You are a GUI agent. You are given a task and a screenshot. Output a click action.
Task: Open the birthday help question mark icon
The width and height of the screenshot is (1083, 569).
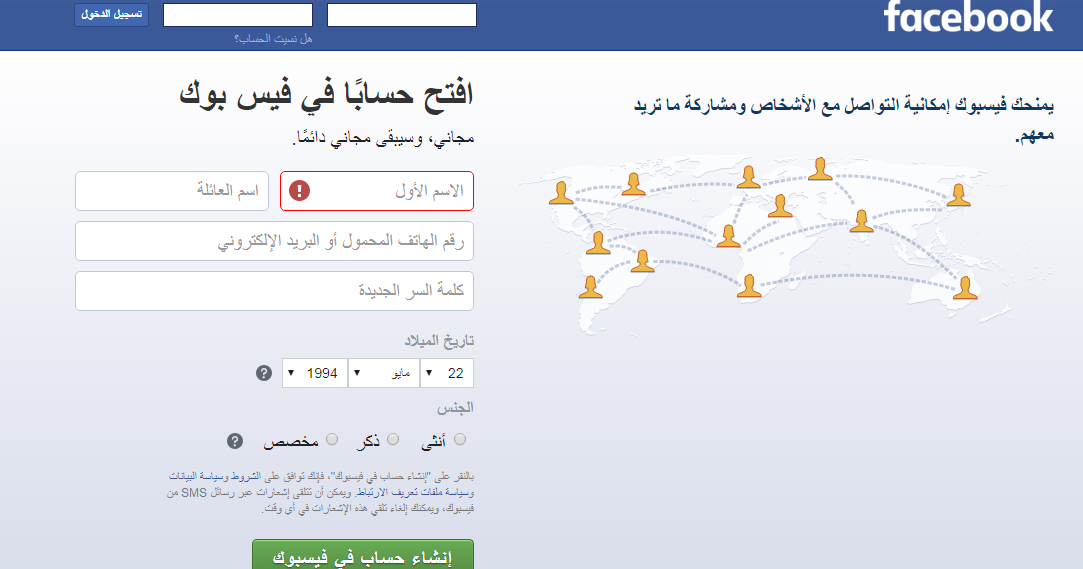pyautogui.click(x=264, y=373)
